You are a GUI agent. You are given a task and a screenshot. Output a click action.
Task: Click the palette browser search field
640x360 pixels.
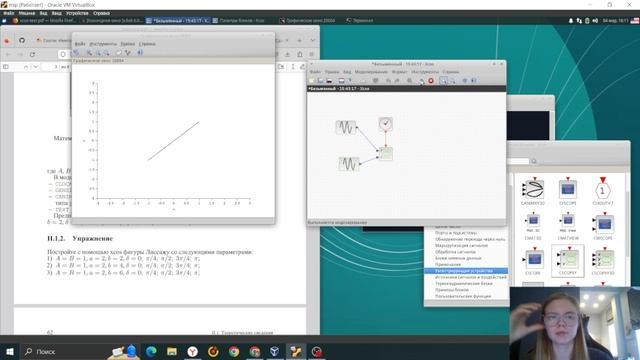(x=518, y=161)
